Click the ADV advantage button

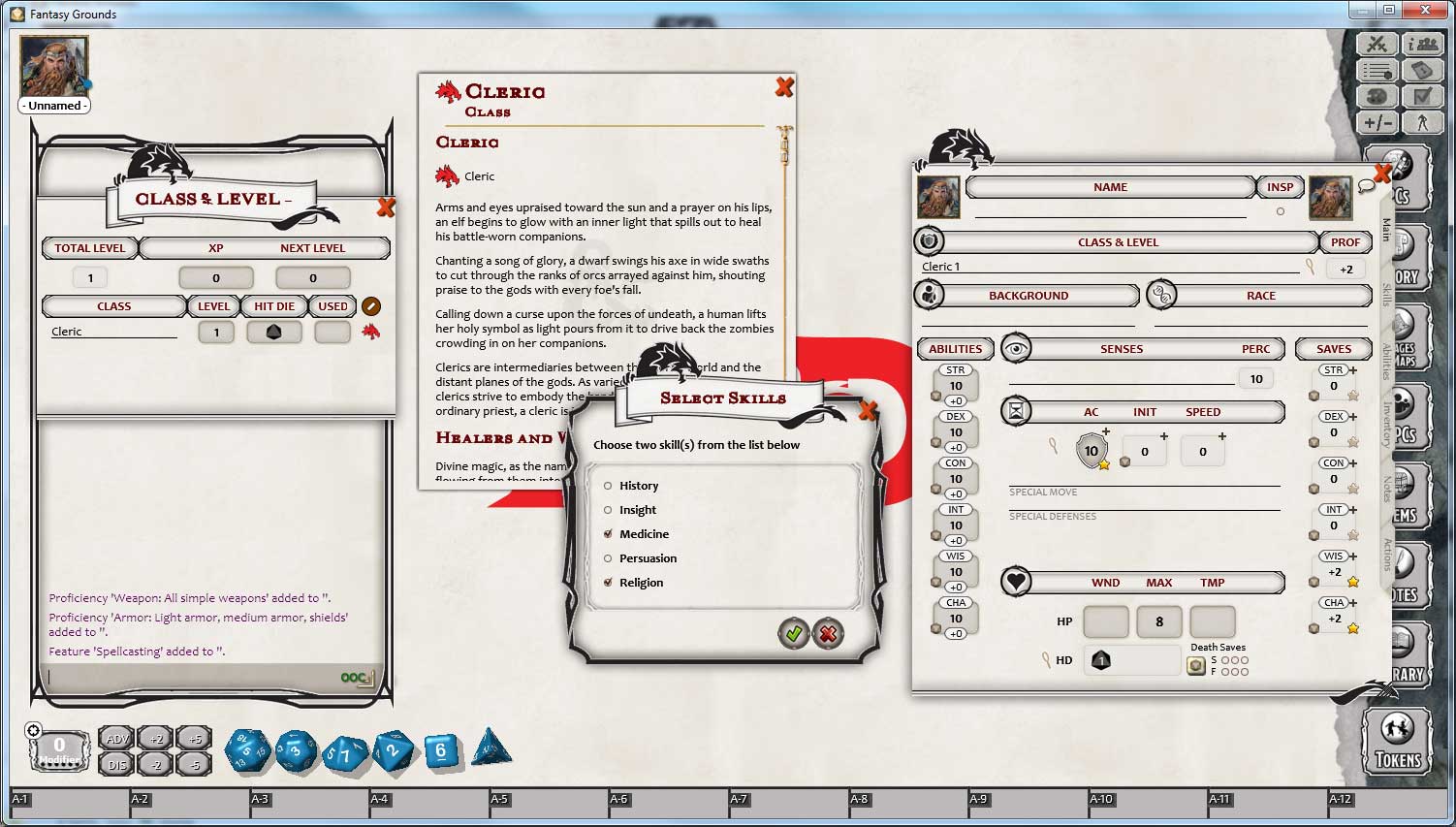116,739
